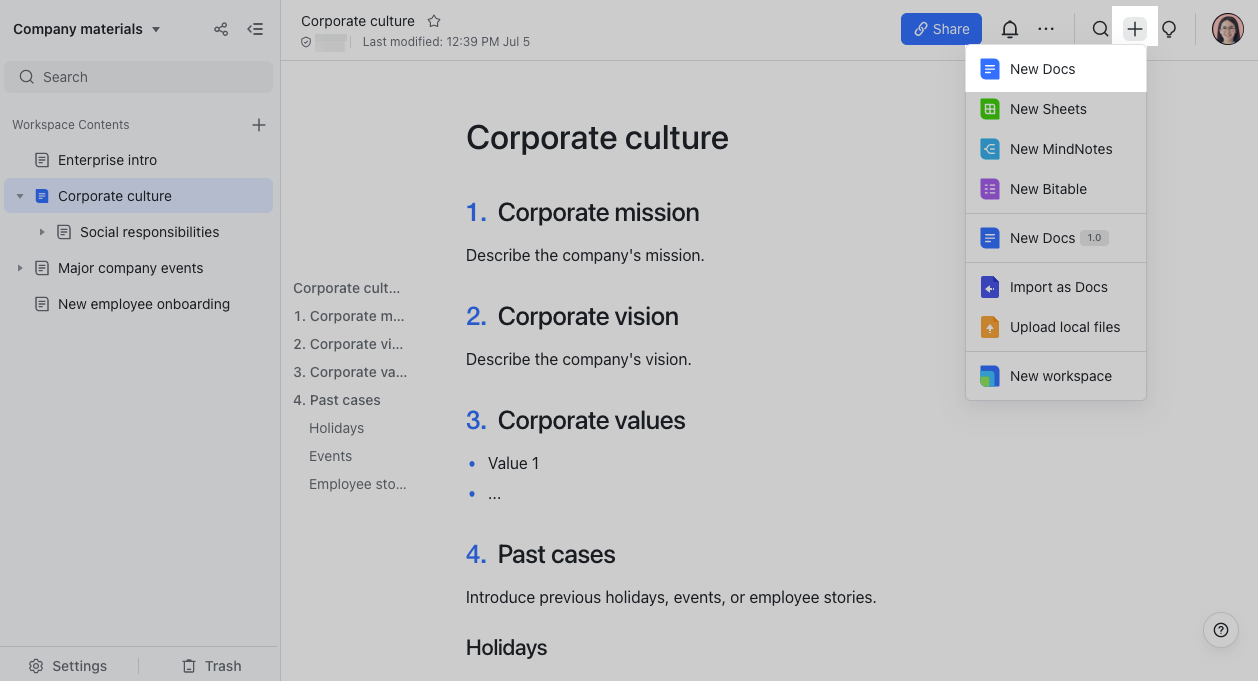
Task: Open the help question mark button
Action: (x=1220, y=630)
